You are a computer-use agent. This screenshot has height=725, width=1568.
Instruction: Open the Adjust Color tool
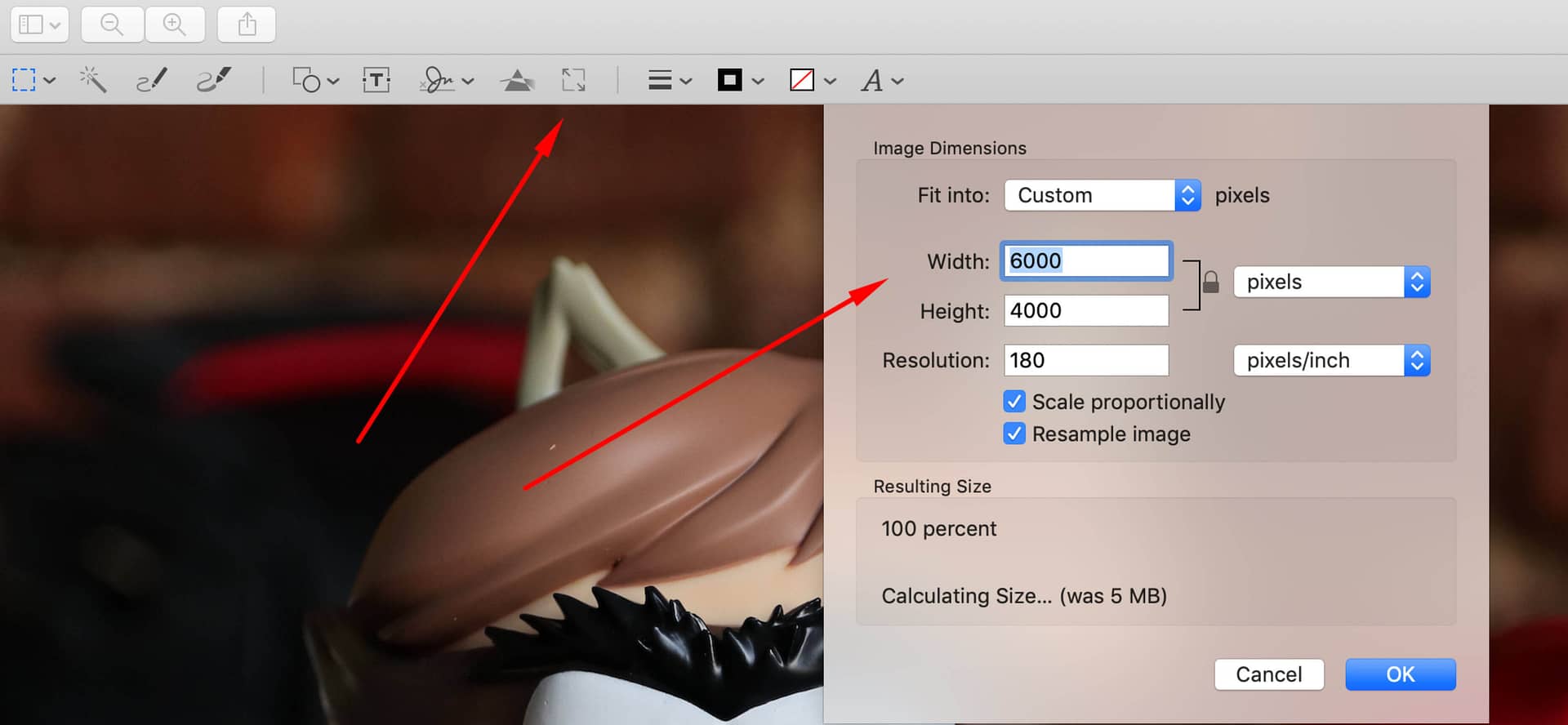tap(517, 80)
